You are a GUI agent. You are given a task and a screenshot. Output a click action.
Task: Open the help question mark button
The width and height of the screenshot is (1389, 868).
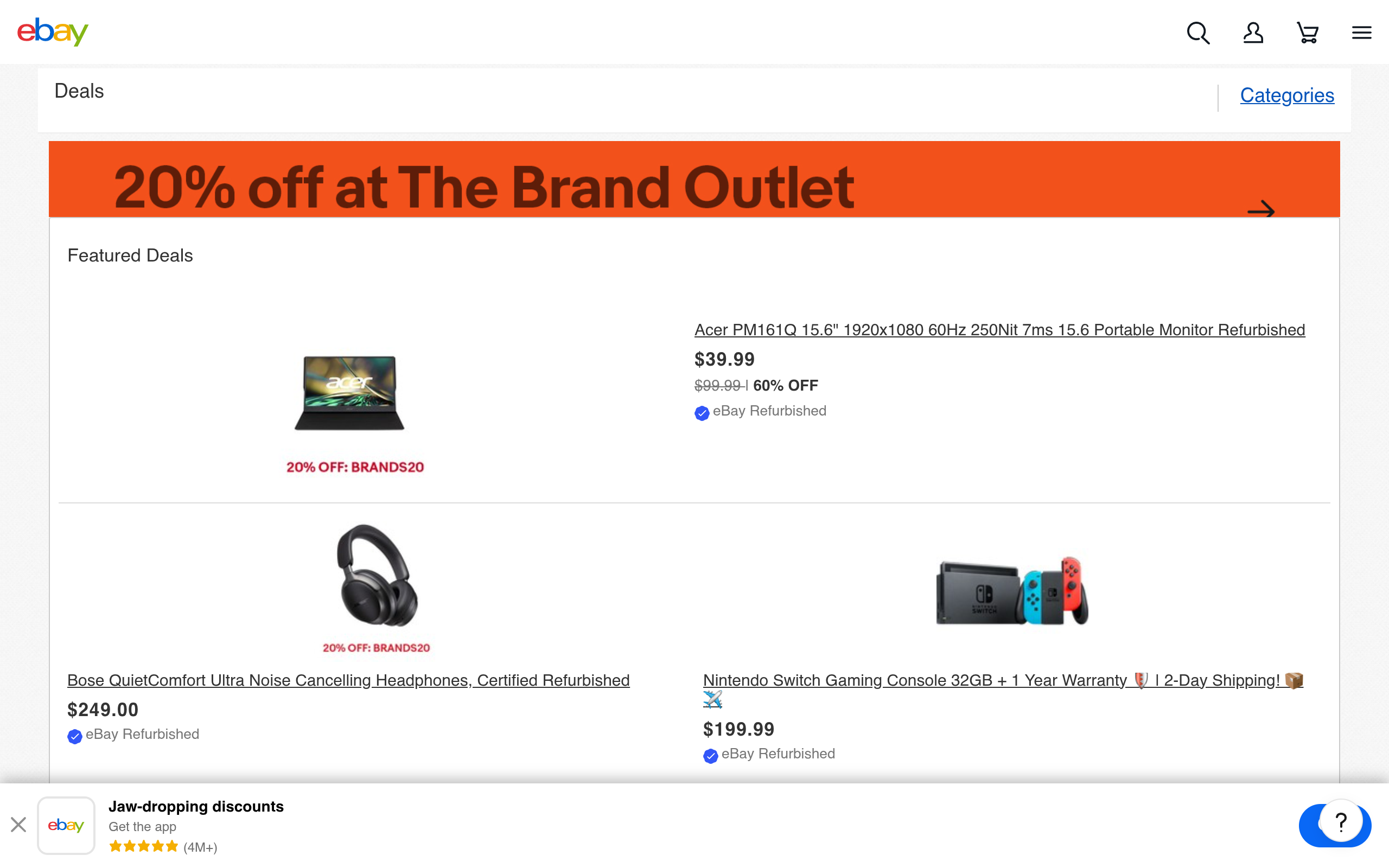coord(1341,822)
